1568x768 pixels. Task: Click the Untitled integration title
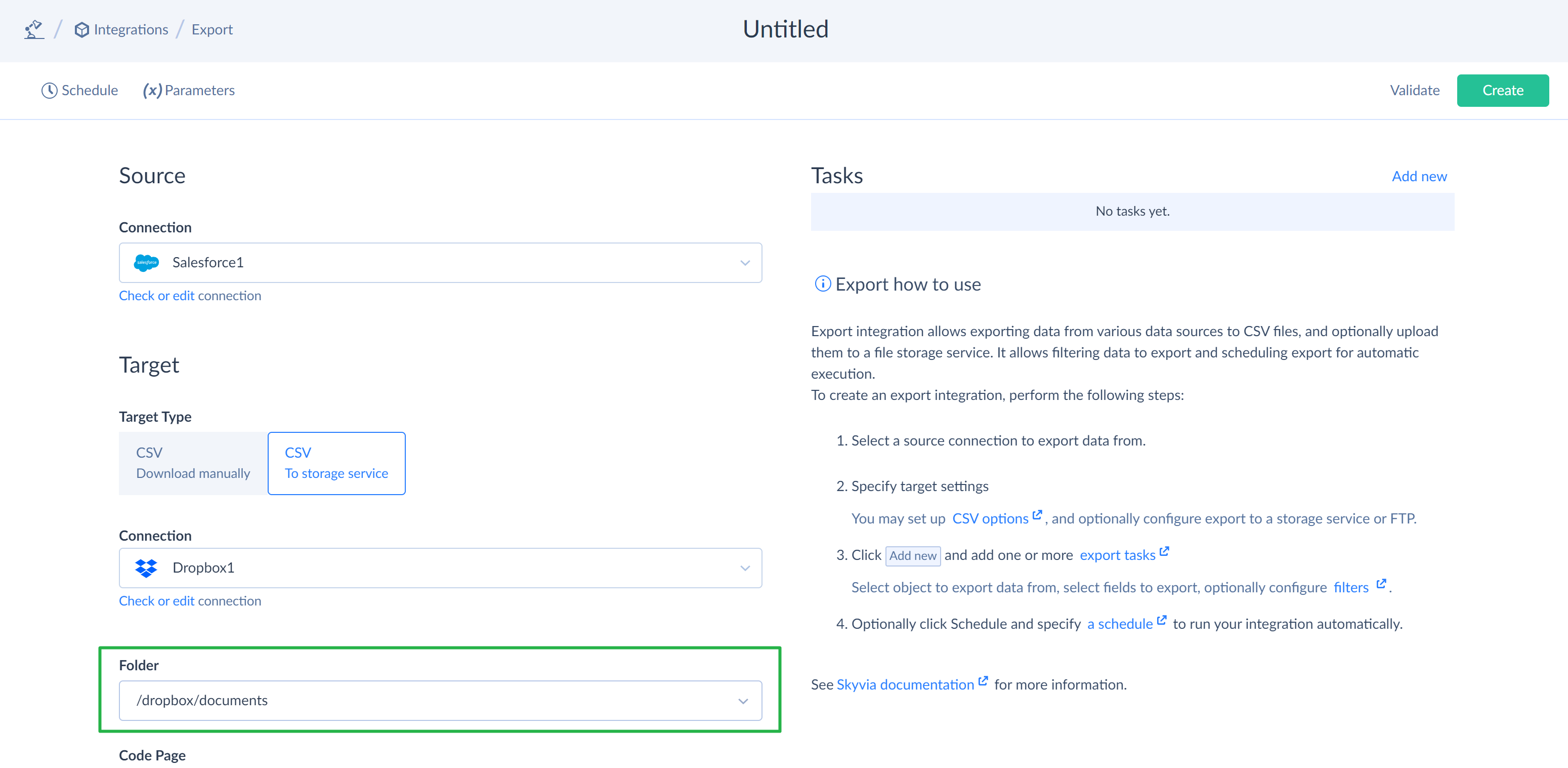click(x=785, y=29)
